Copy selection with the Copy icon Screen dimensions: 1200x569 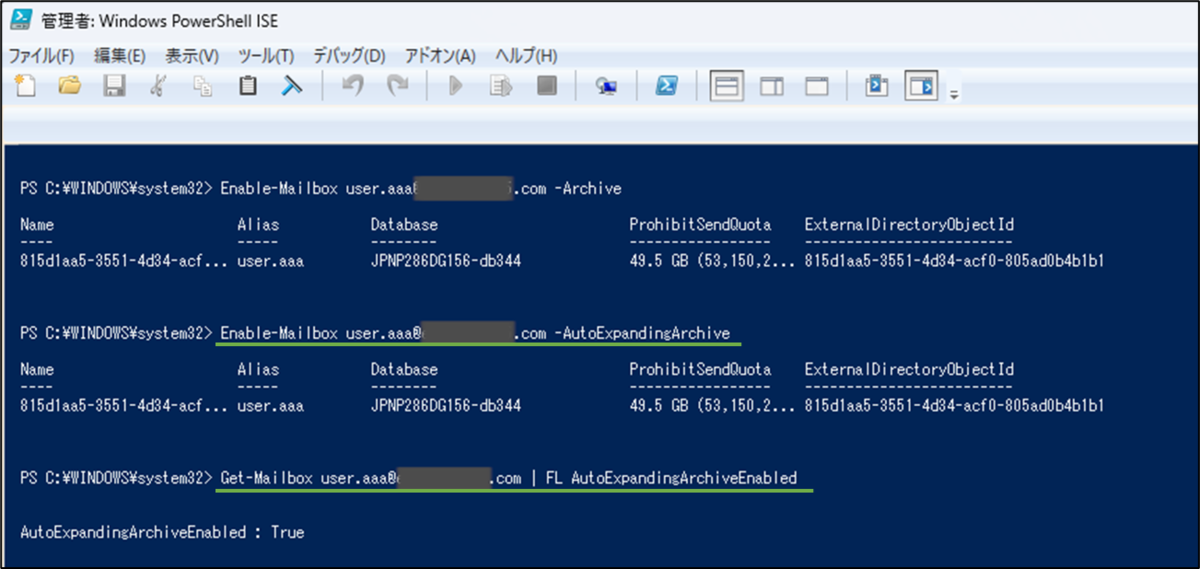pyautogui.click(x=203, y=86)
